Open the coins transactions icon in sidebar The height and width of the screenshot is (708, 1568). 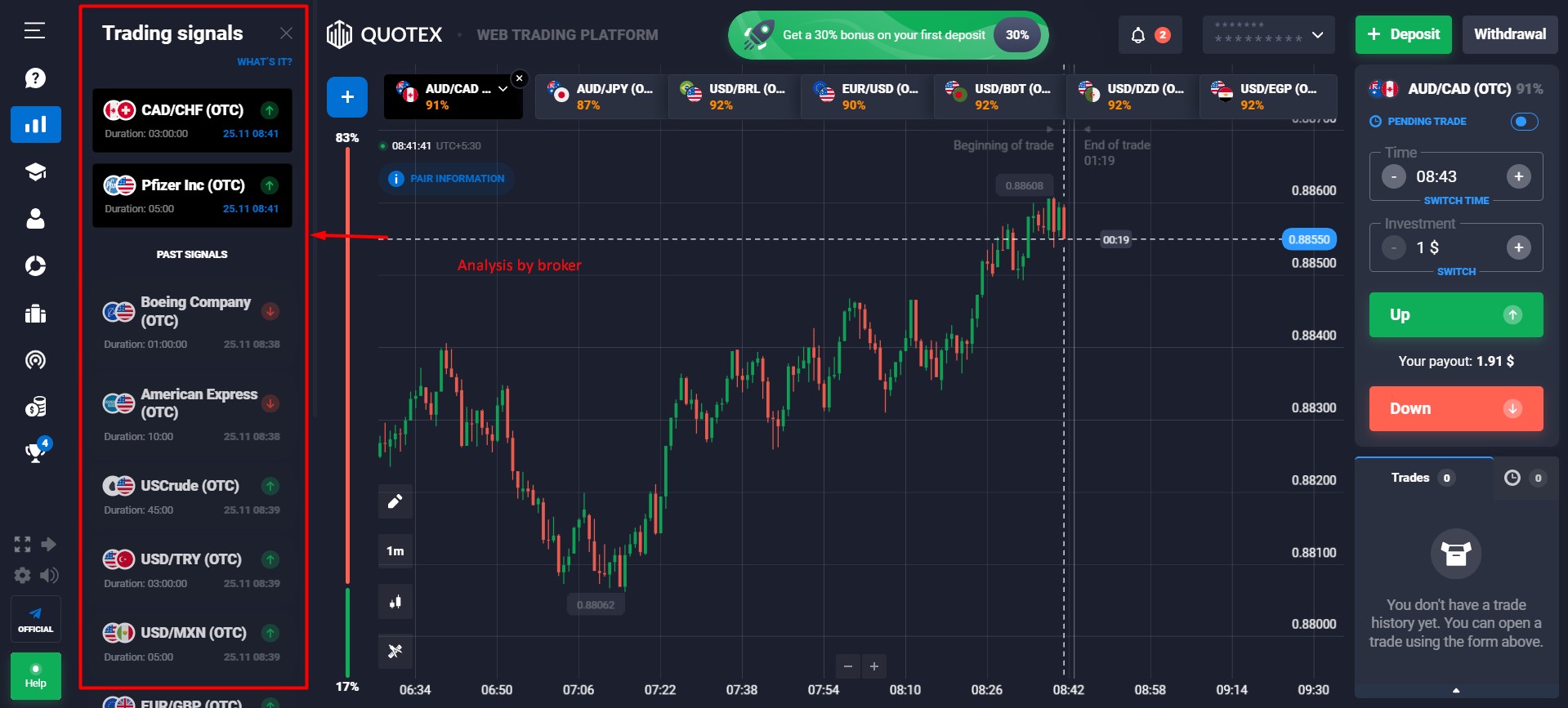[35, 407]
